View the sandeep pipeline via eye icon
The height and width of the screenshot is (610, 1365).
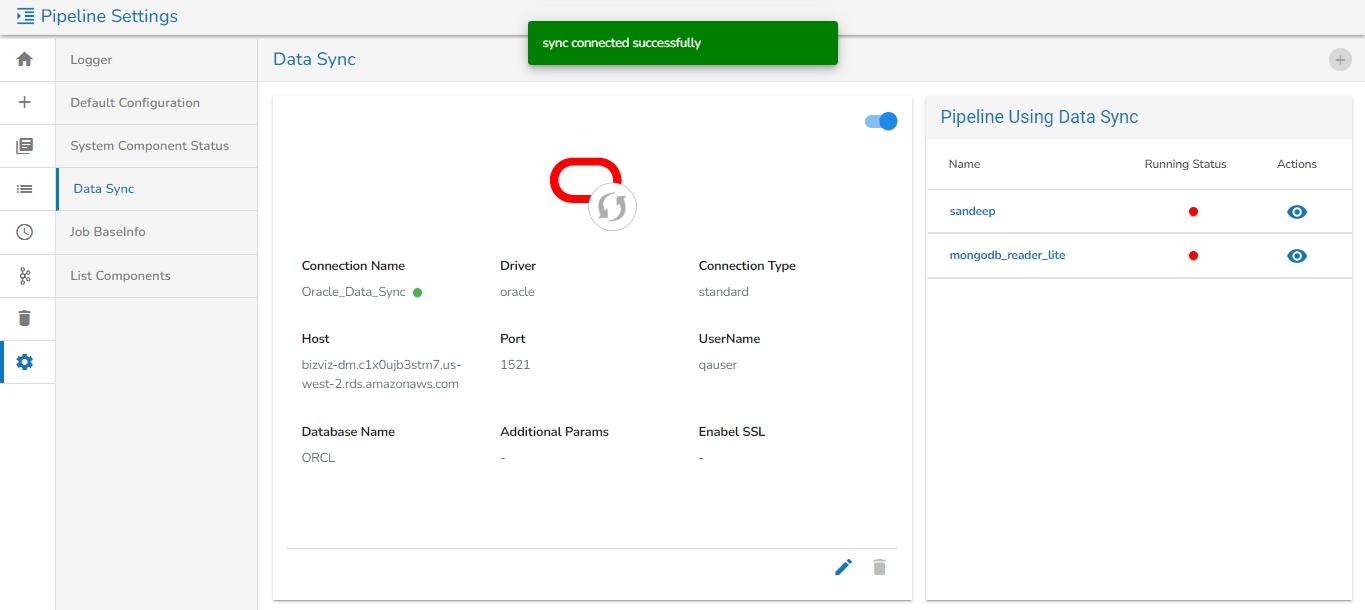pos(1297,212)
